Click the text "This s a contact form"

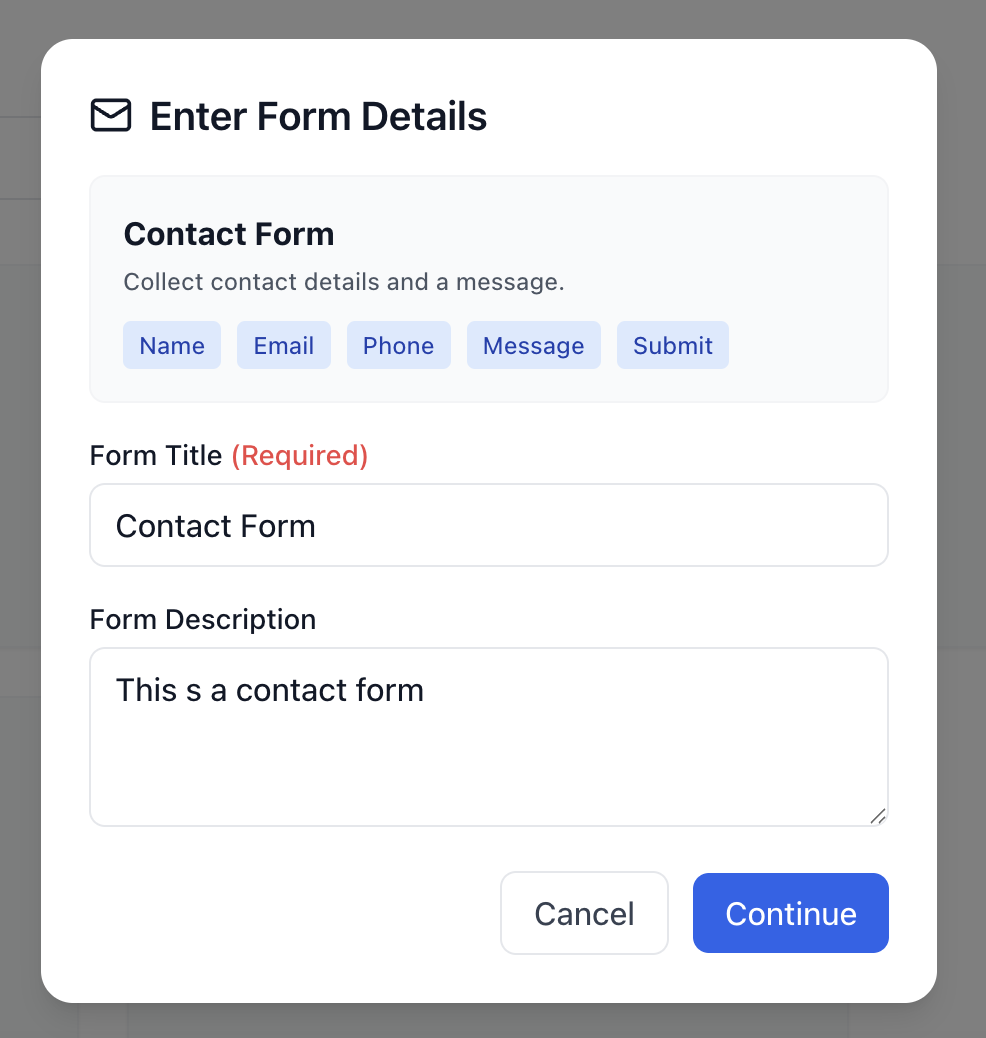[270, 690]
